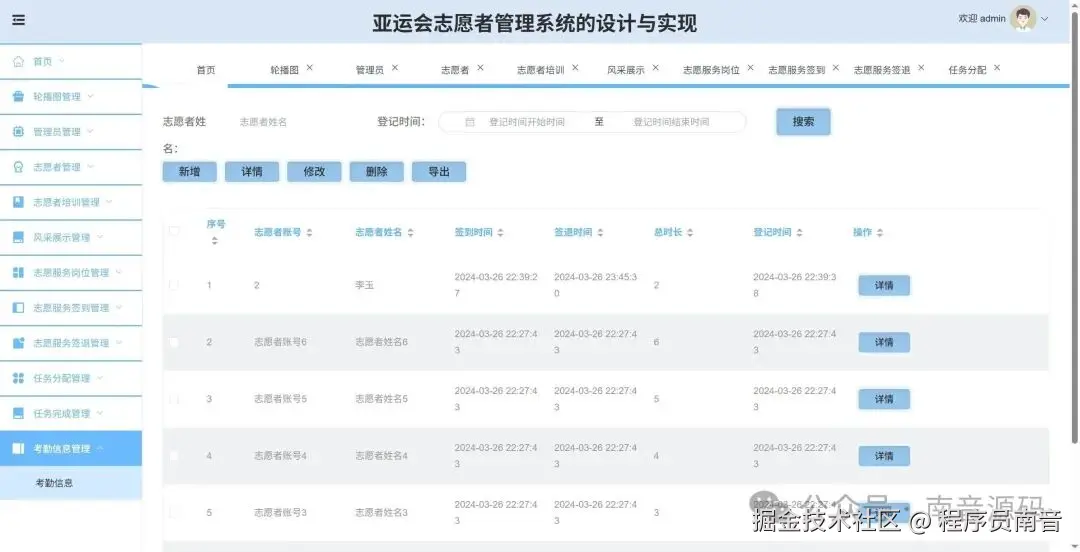The width and height of the screenshot is (1080, 552).
Task: Click the calendar icon in date range
Action: [x=470, y=122]
